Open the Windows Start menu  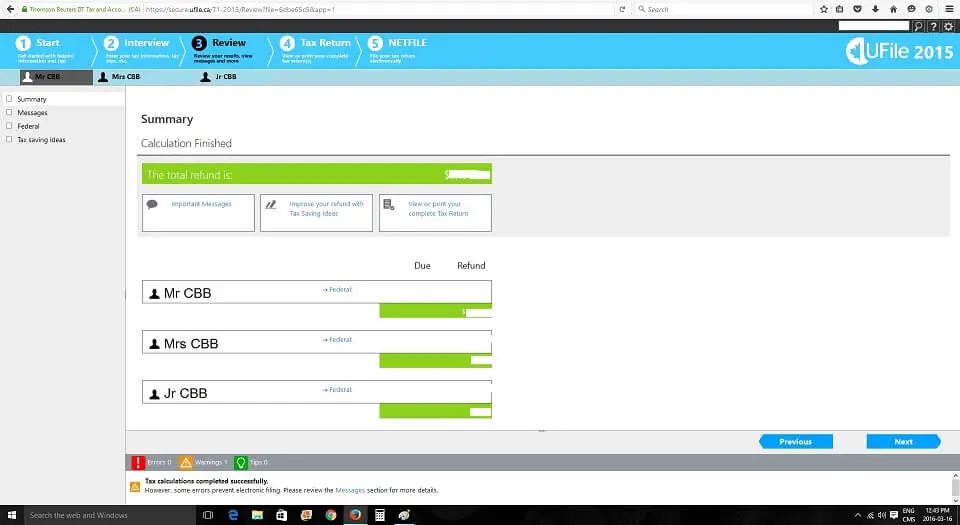[11, 515]
